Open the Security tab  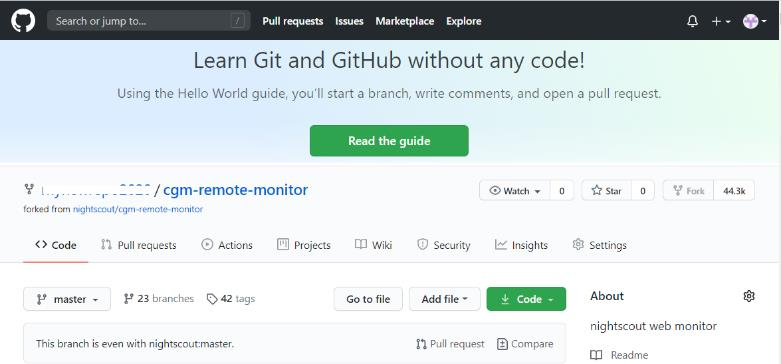(x=443, y=245)
